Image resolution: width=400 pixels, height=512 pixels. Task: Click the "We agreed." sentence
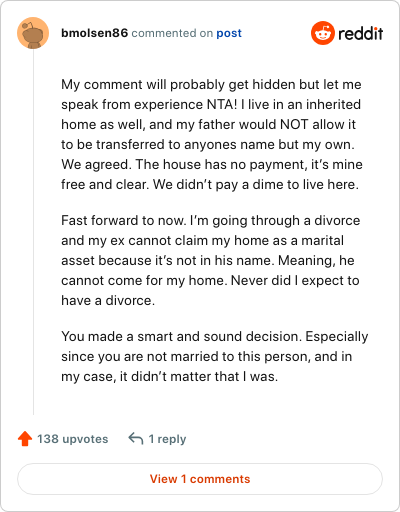(97, 165)
